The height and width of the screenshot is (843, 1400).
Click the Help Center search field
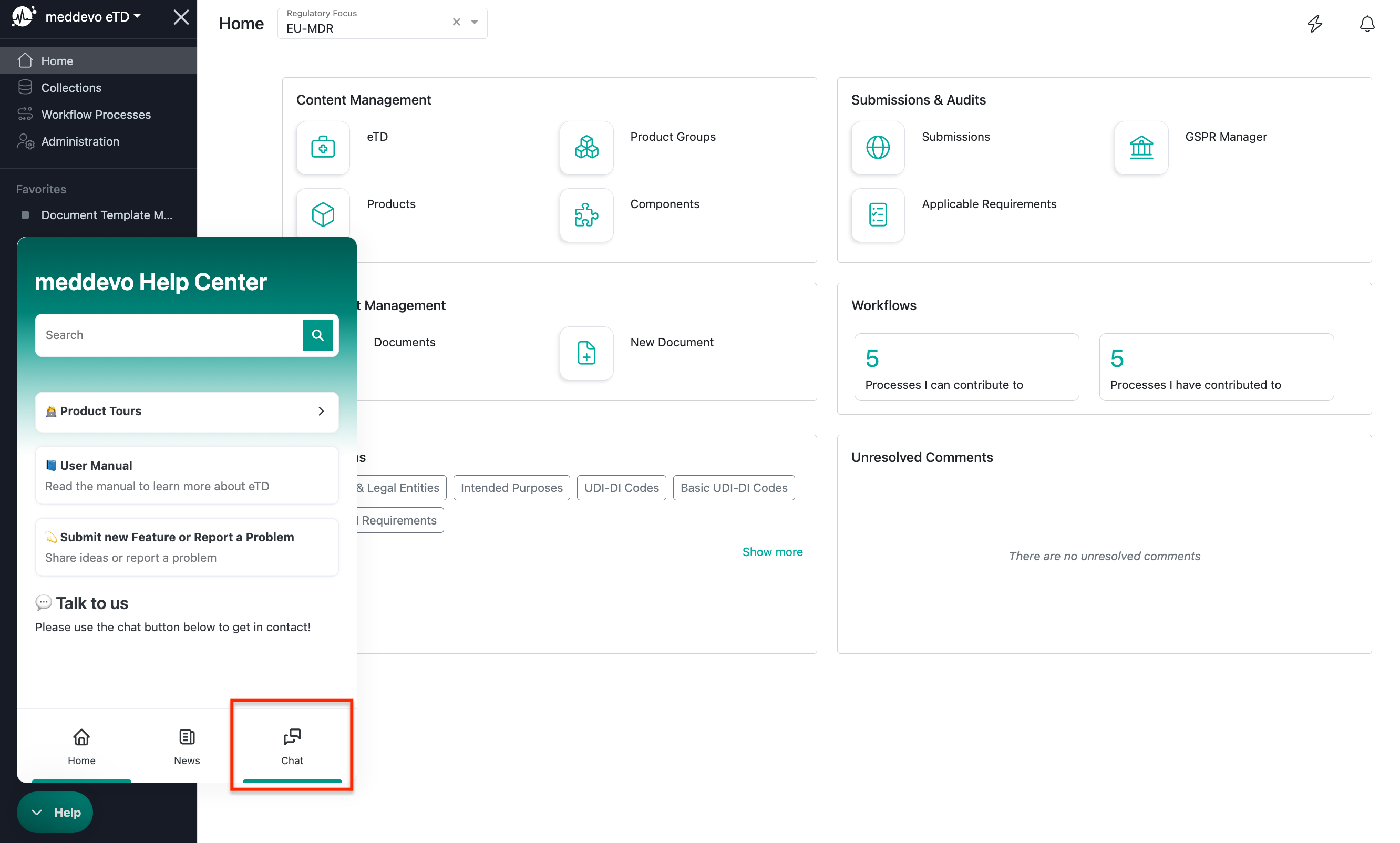(169, 335)
